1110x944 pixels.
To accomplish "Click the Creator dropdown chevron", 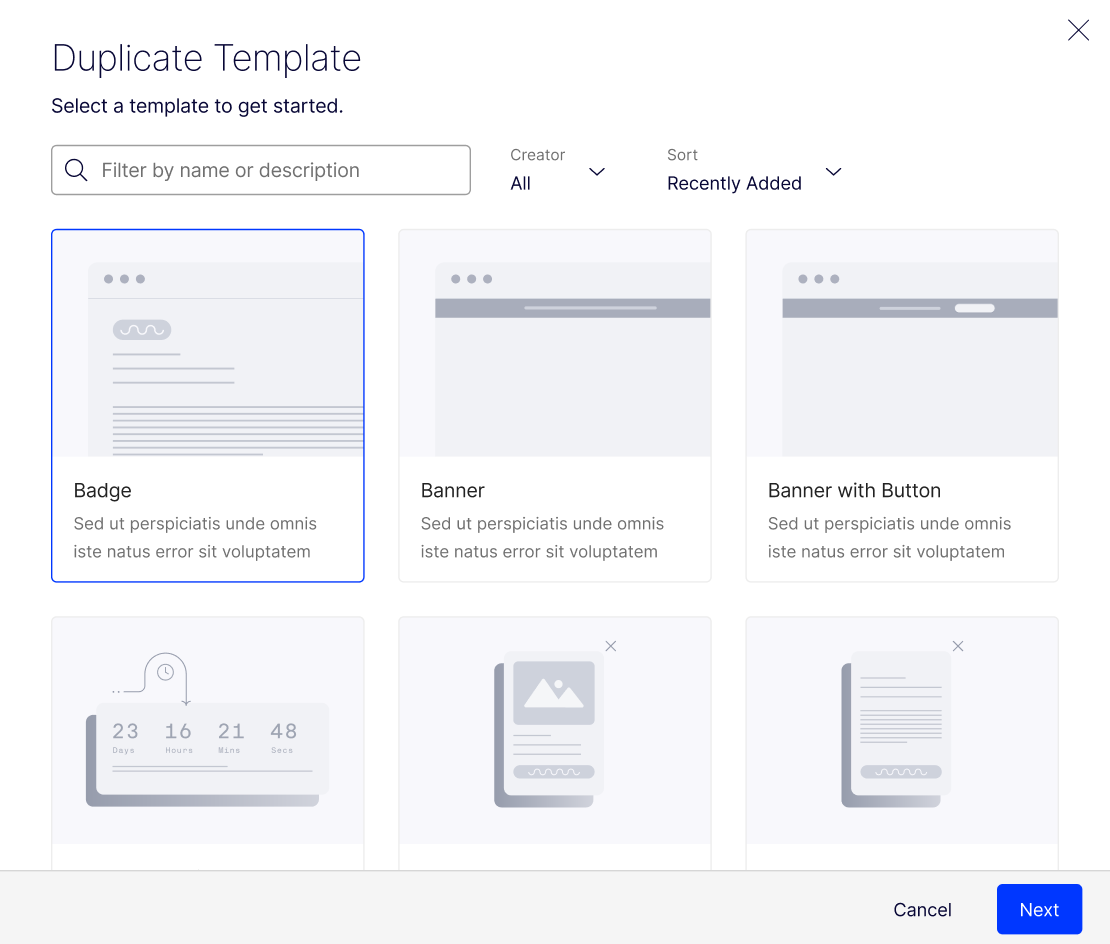I will click(x=597, y=172).
